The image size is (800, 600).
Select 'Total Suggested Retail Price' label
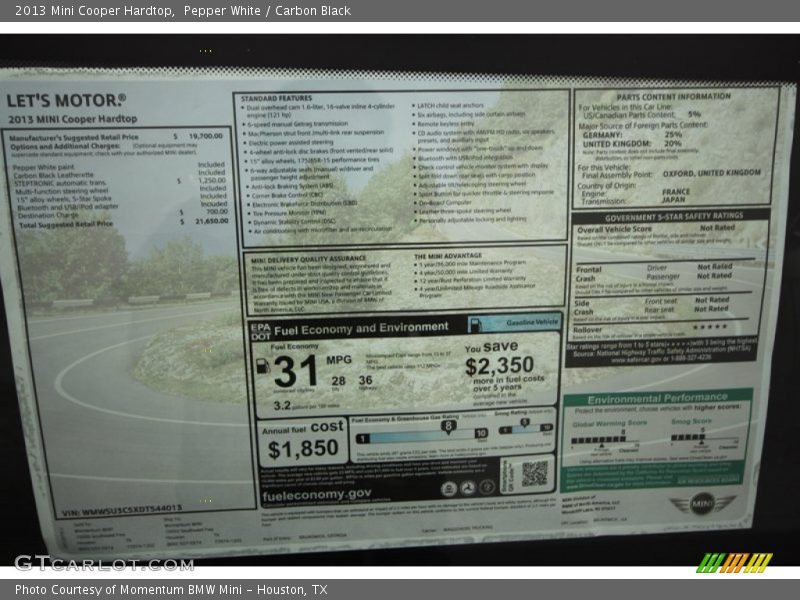click(x=66, y=224)
